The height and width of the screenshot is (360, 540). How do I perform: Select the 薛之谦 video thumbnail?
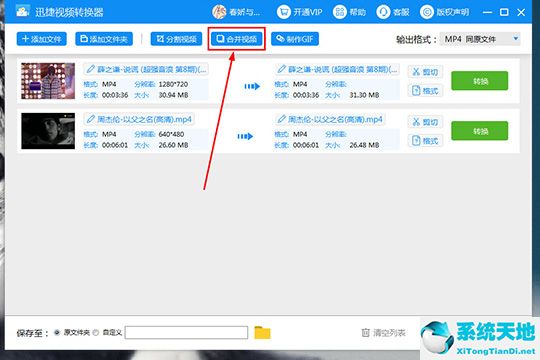pos(48,81)
